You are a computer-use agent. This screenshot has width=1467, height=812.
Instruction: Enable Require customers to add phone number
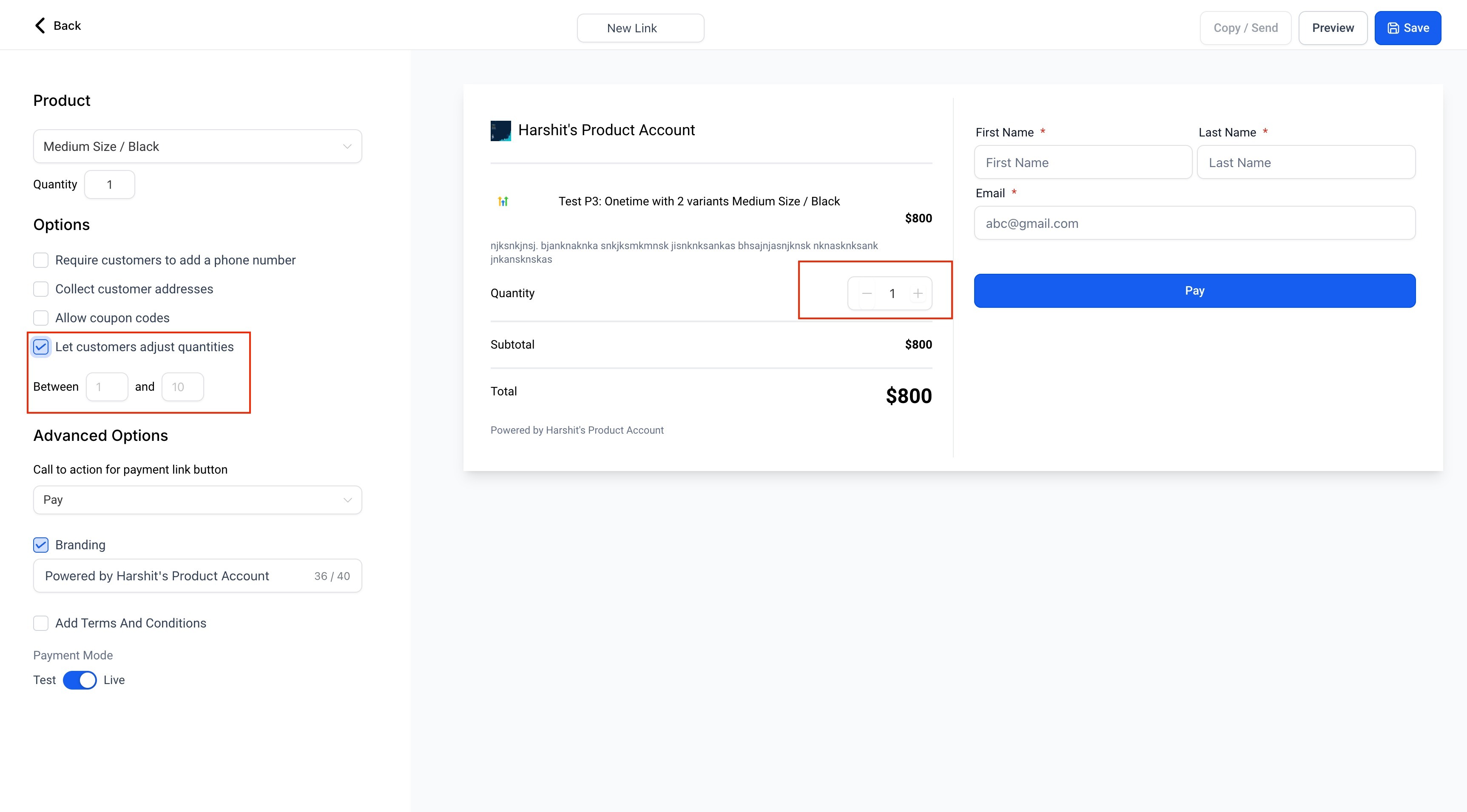point(41,260)
